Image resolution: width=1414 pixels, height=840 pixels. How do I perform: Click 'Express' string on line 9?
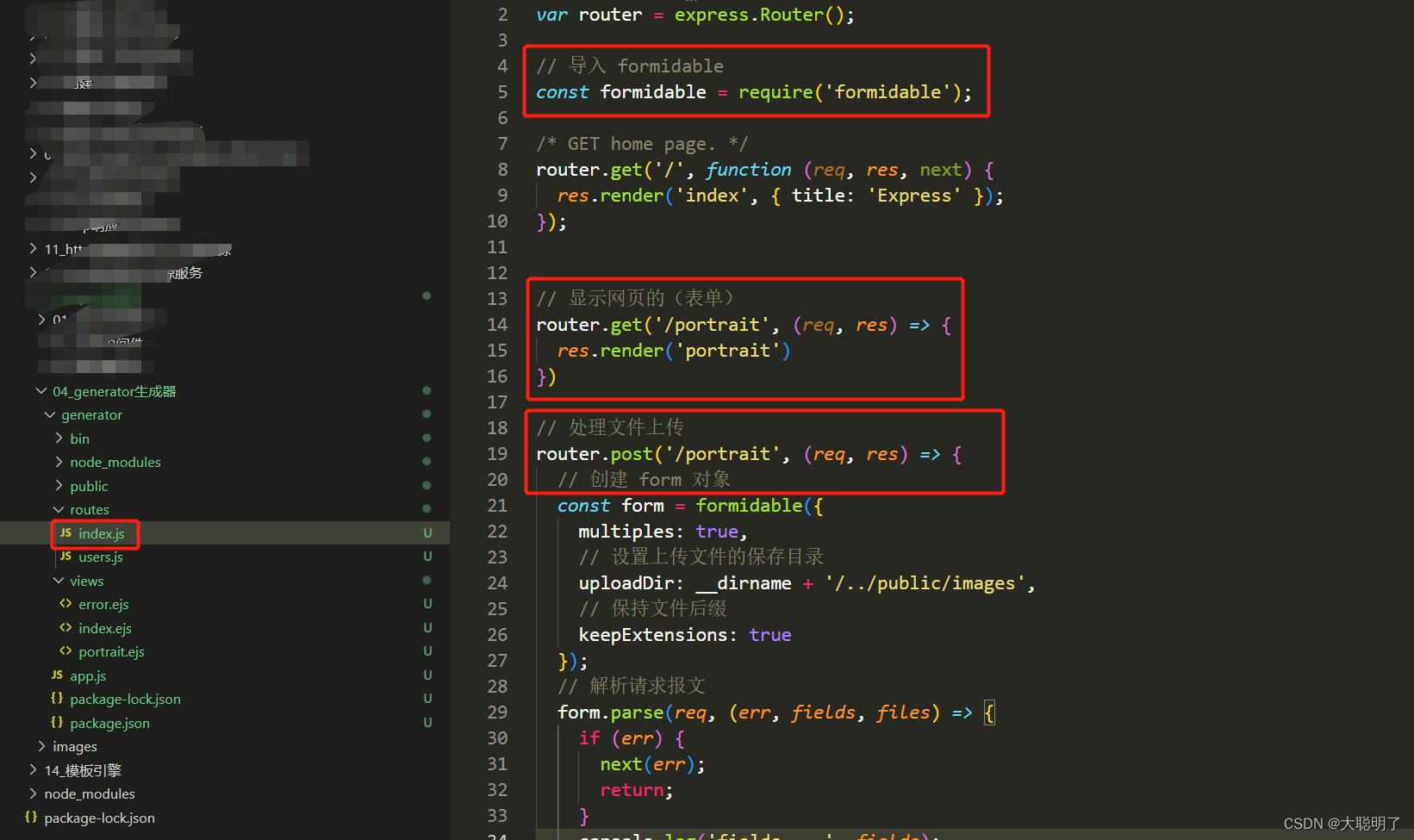click(914, 196)
